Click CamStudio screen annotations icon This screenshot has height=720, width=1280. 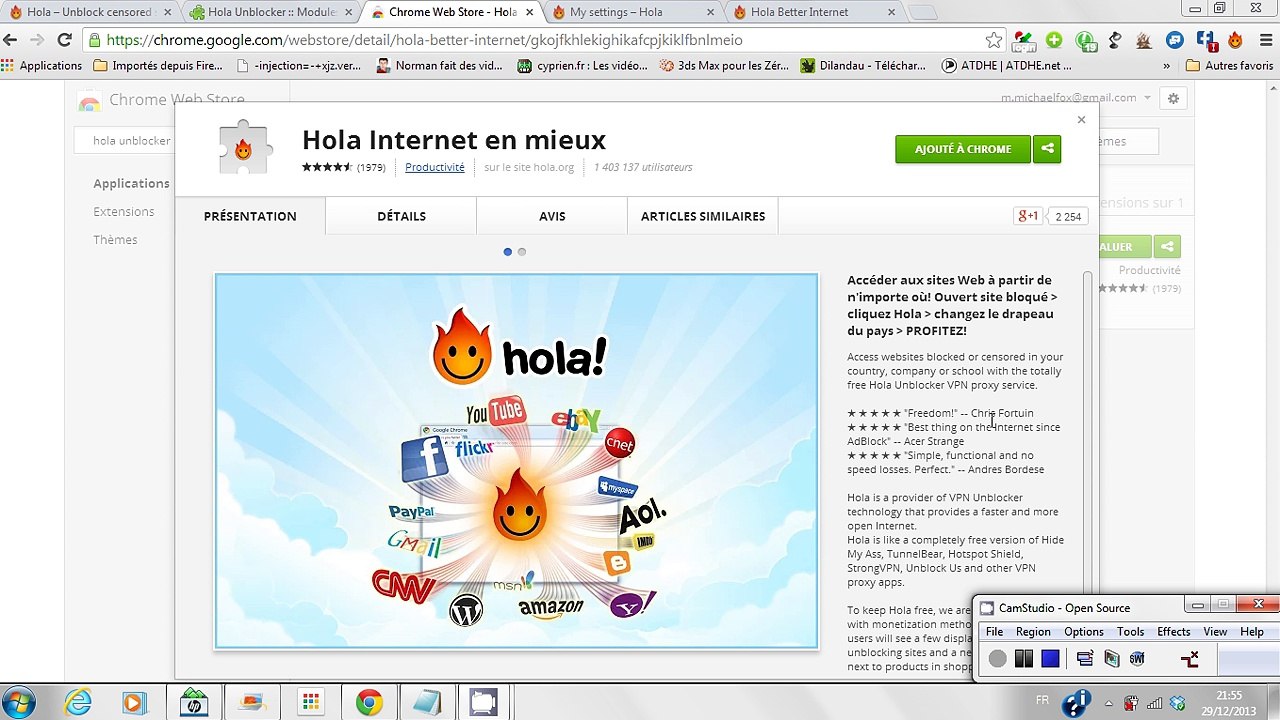[1111, 658]
